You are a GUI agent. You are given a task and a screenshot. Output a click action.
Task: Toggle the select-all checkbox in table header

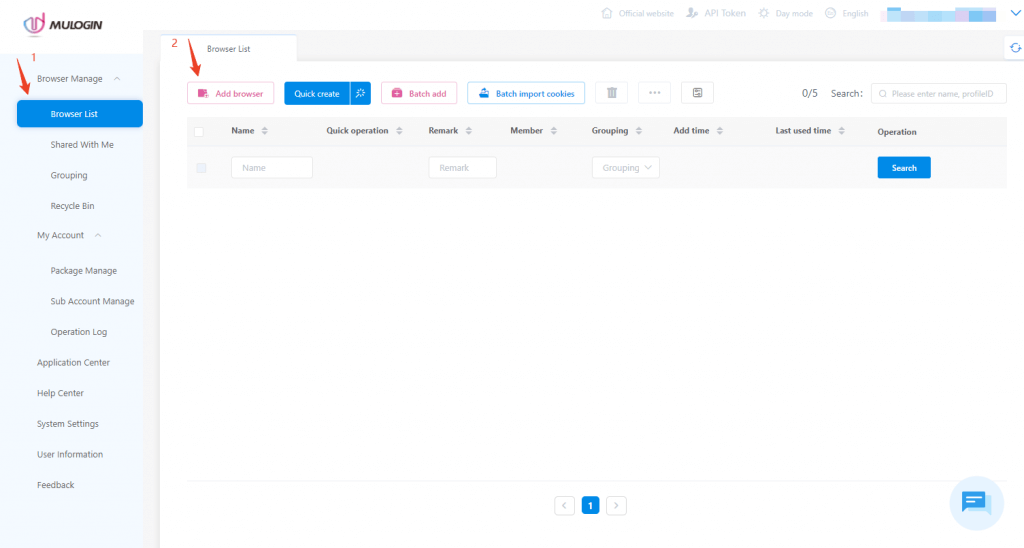coord(199,131)
